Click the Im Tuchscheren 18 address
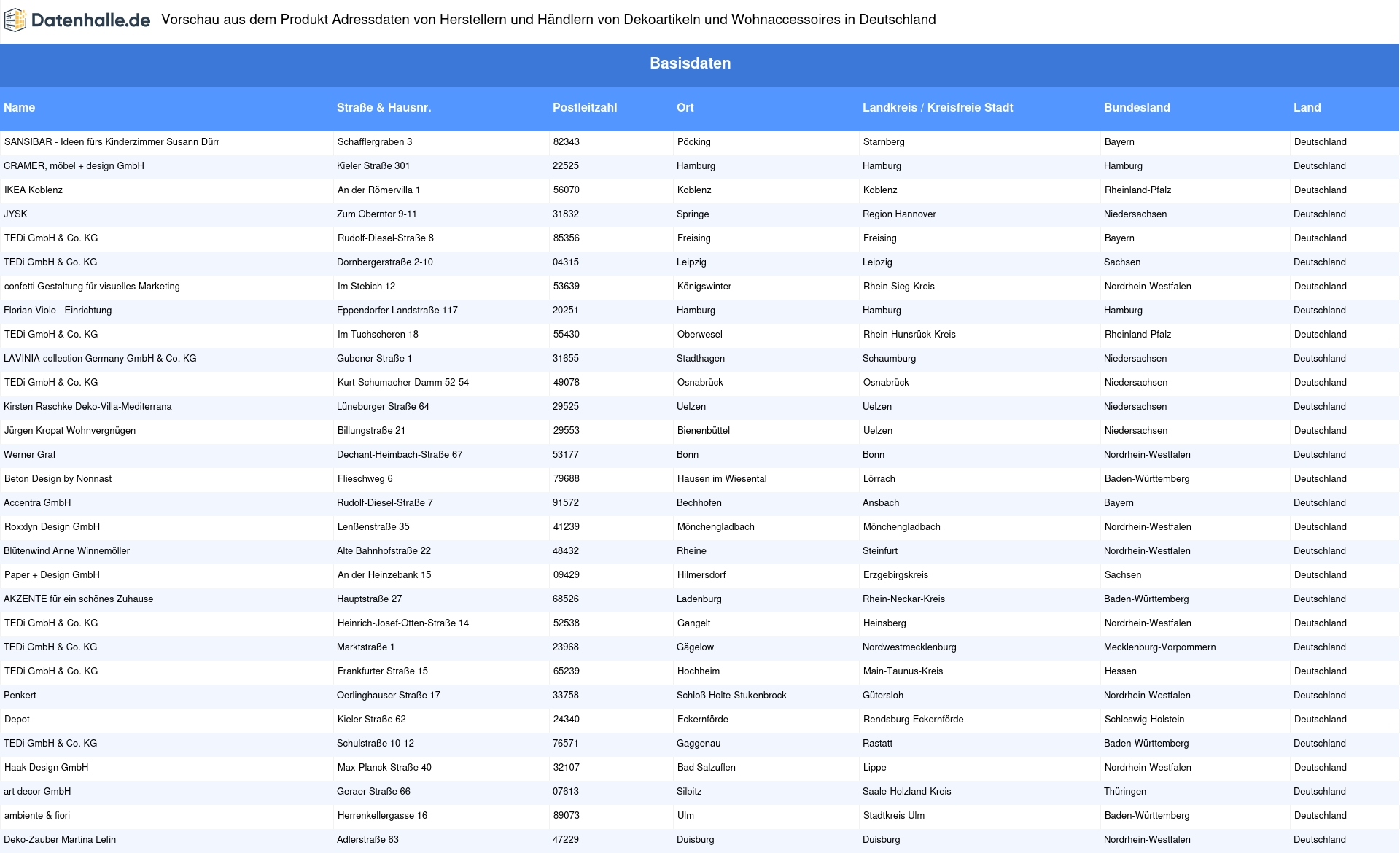This screenshot has width=1400, height=853. point(378,334)
